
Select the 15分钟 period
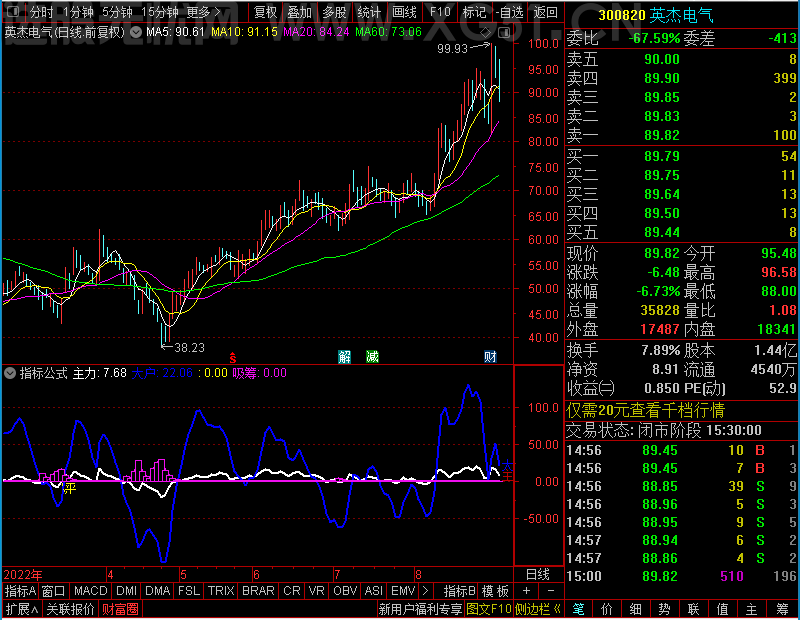[160, 12]
